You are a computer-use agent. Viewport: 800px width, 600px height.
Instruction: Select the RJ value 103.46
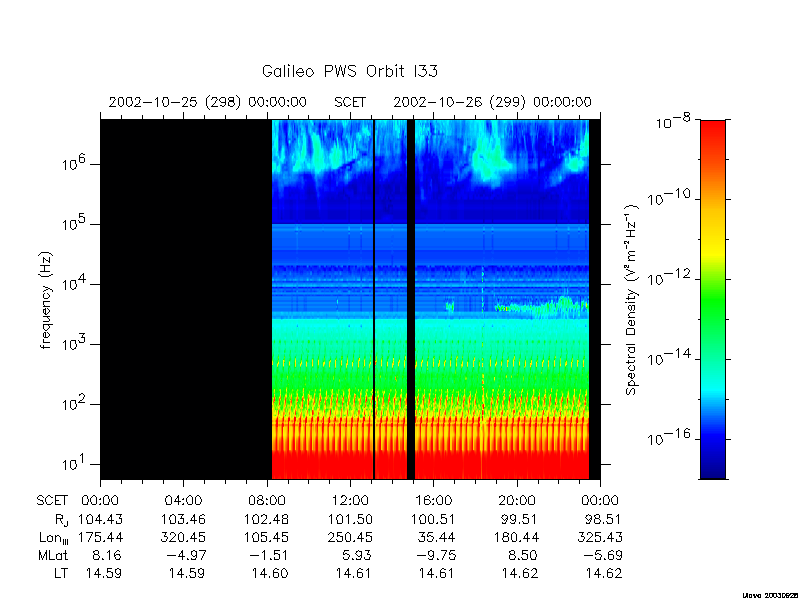pyautogui.click(x=183, y=519)
